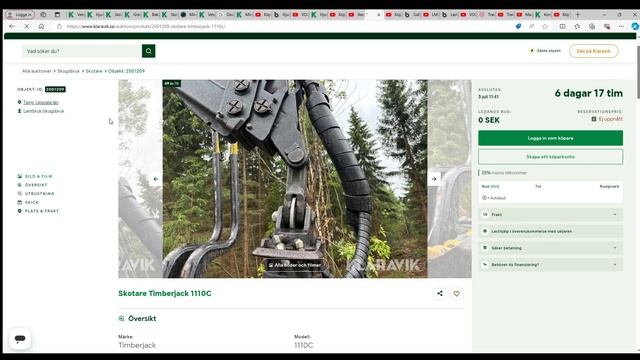Image resolution: width=640 pixels, height=360 pixels.
Task: Go to 'Alla auktioner' breadcrumb
Action: pyautogui.click(x=37, y=71)
